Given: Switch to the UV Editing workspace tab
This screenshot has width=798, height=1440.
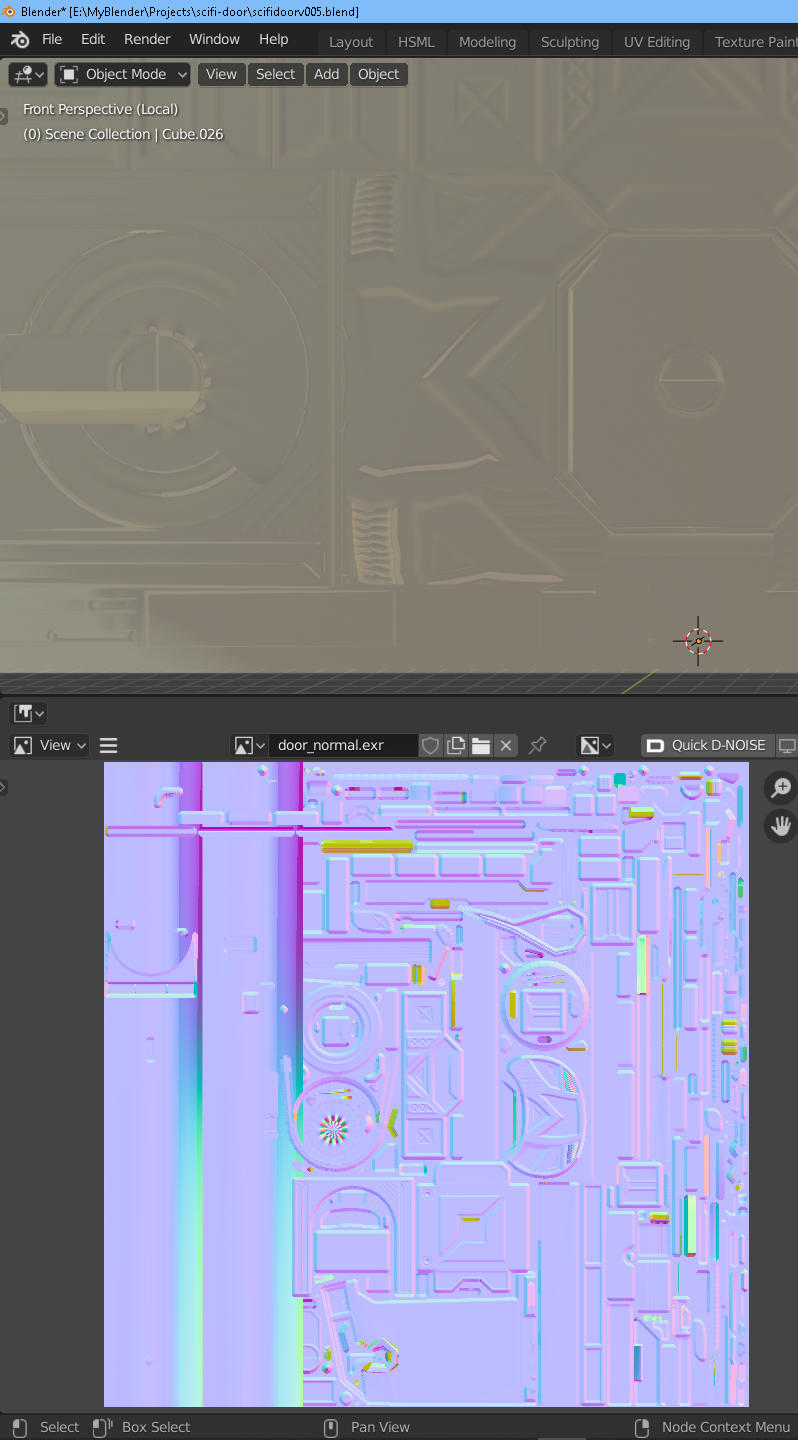Looking at the screenshot, I should coord(657,42).
